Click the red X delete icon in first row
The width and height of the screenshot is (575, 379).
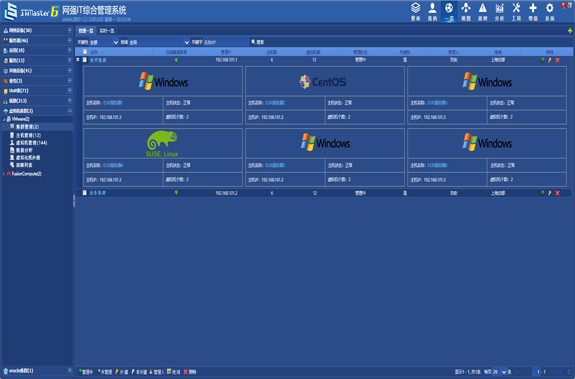557,60
